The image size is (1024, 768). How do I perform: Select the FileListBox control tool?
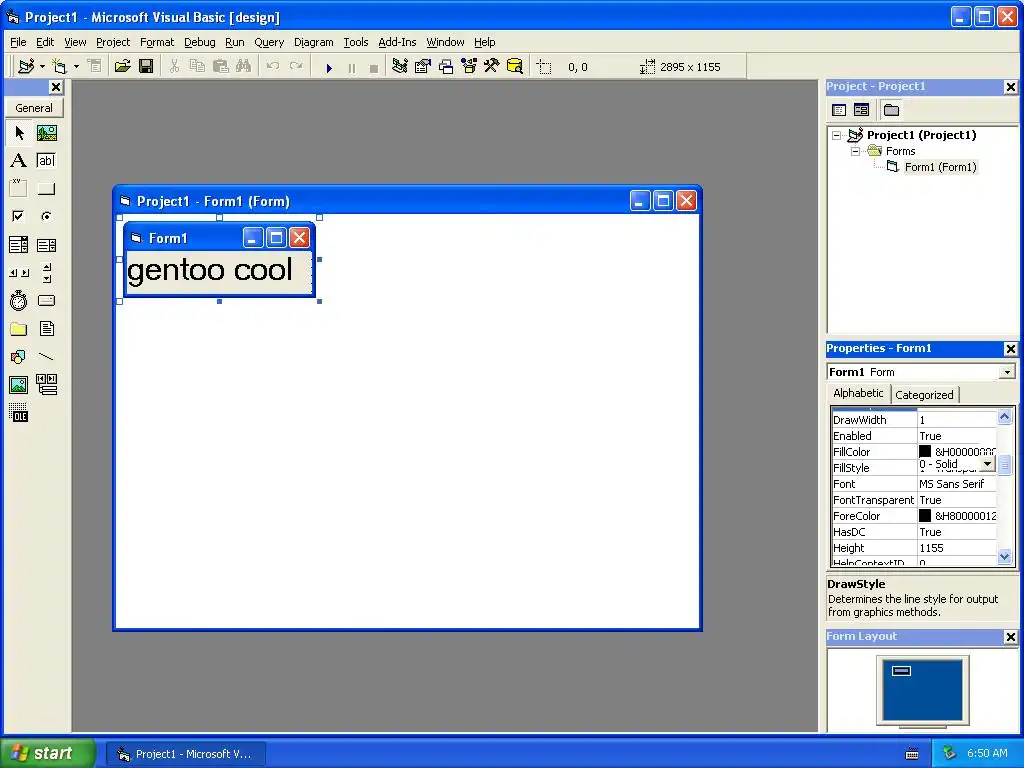click(46, 328)
